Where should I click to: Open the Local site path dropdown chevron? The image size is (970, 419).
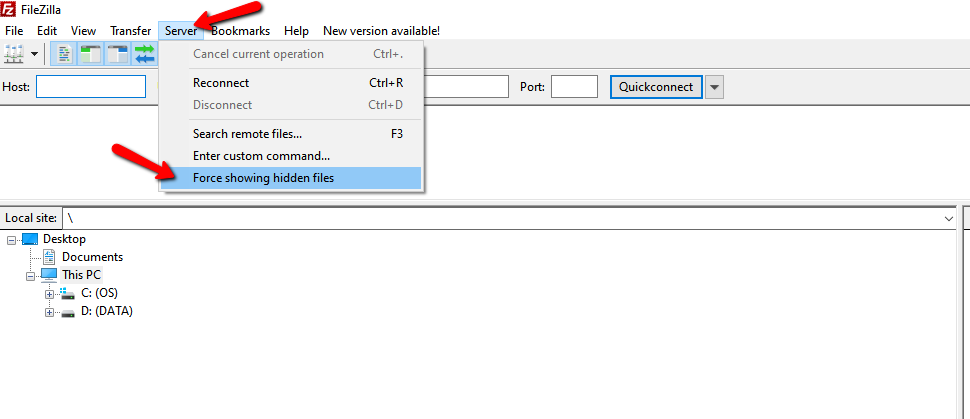click(948, 218)
